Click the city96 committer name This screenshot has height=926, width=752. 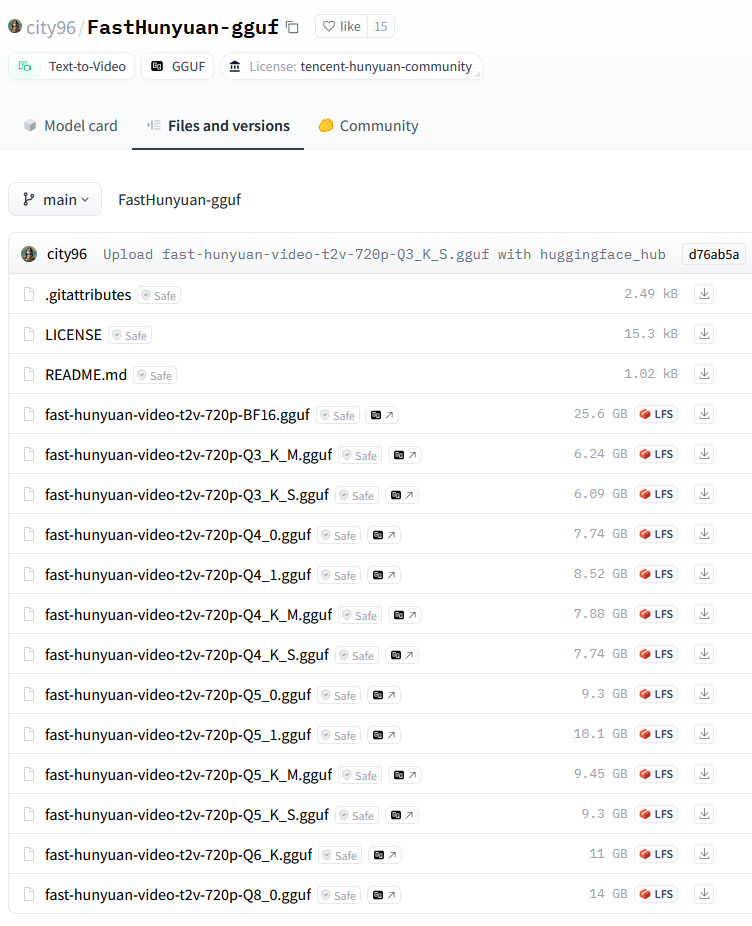67,254
